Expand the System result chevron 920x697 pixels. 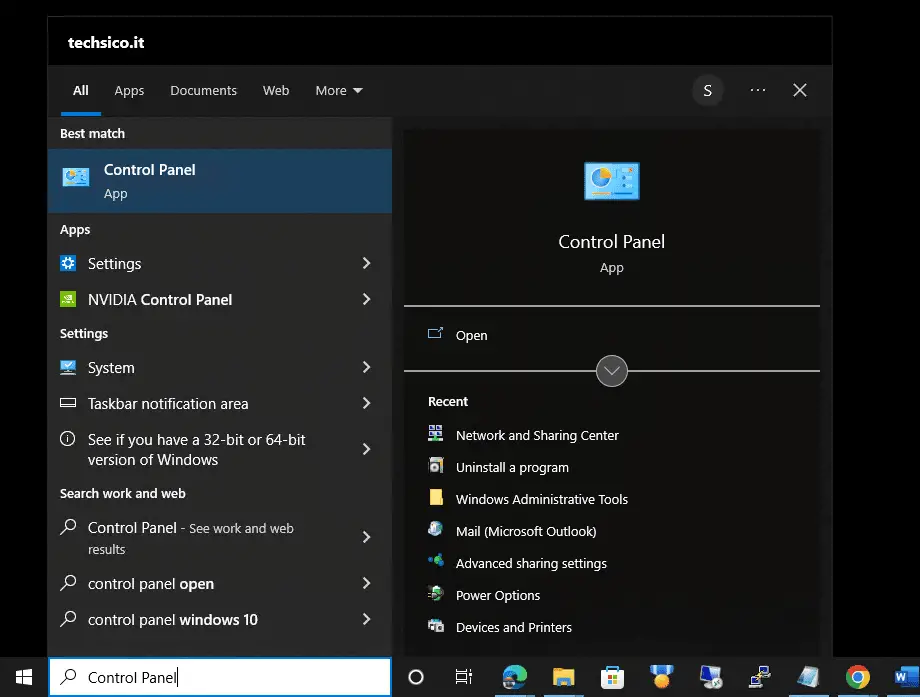pos(366,367)
